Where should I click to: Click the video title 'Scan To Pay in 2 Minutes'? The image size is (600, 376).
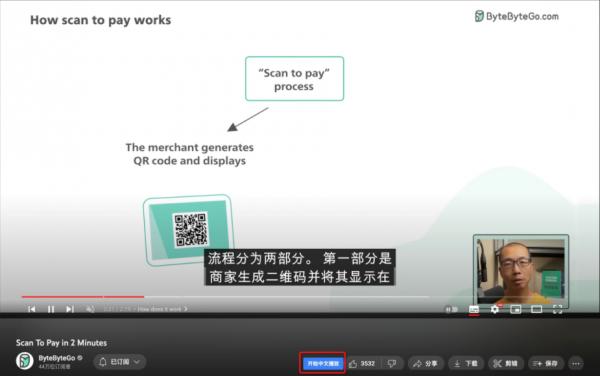coord(61,343)
